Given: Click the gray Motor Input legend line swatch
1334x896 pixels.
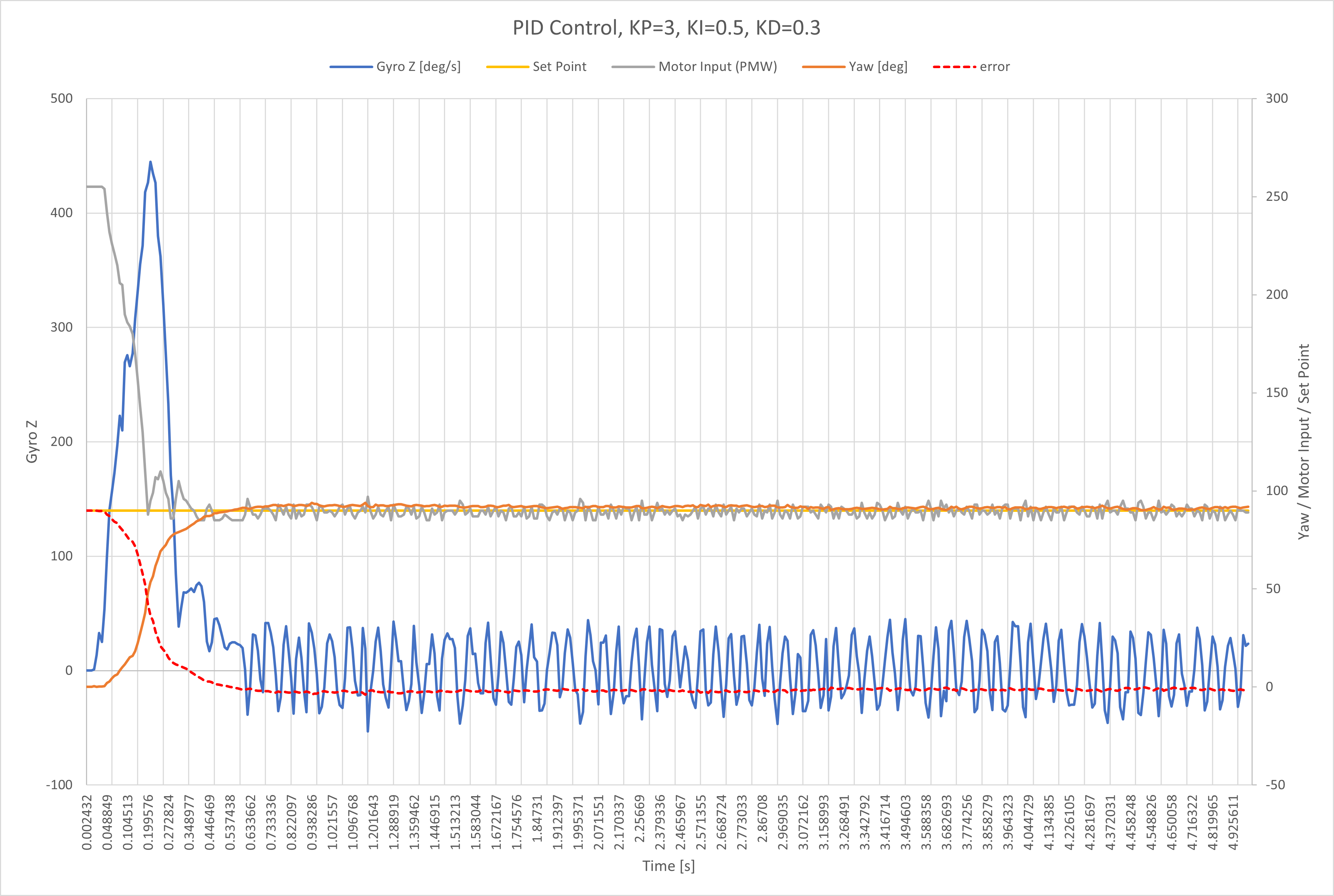Looking at the screenshot, I should pos(633,67).
